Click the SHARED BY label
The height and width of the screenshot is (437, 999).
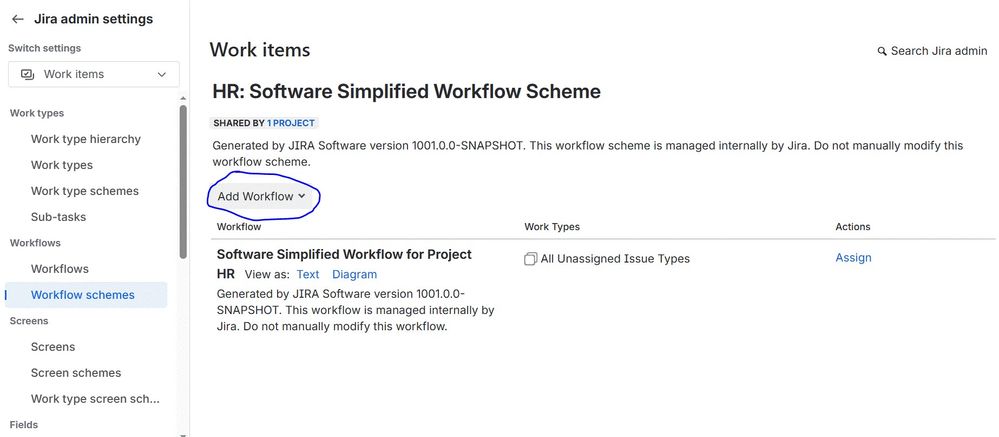coord(239,123)
